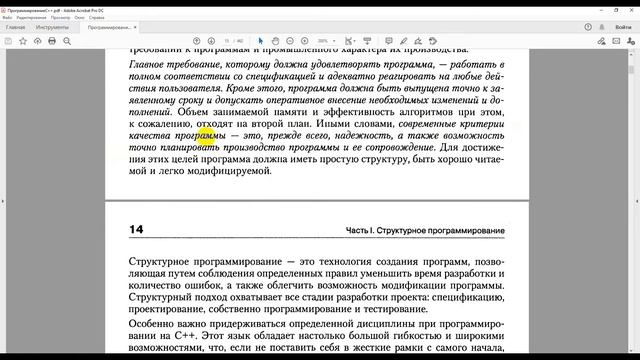The height and width of the screenshot is (360, 640).
Task: Click the vertical scrollbar thumb
Action: tap(631, 70)
